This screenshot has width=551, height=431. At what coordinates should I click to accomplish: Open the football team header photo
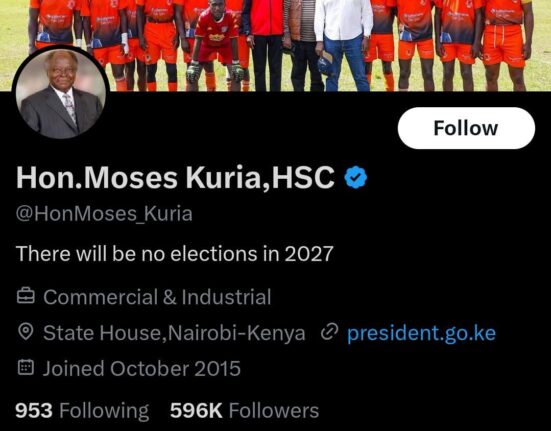[x=276, y=46]
